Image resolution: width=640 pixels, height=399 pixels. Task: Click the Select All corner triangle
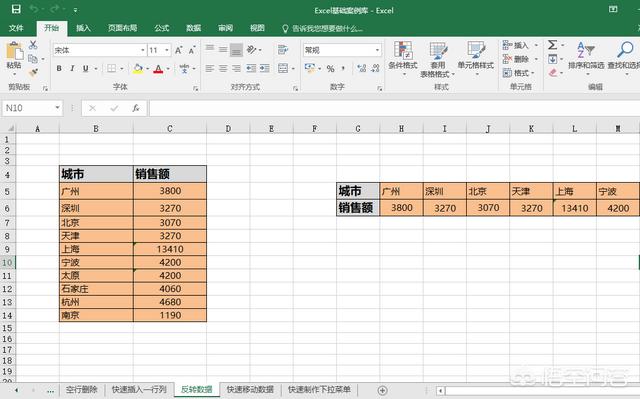[10, 129]
